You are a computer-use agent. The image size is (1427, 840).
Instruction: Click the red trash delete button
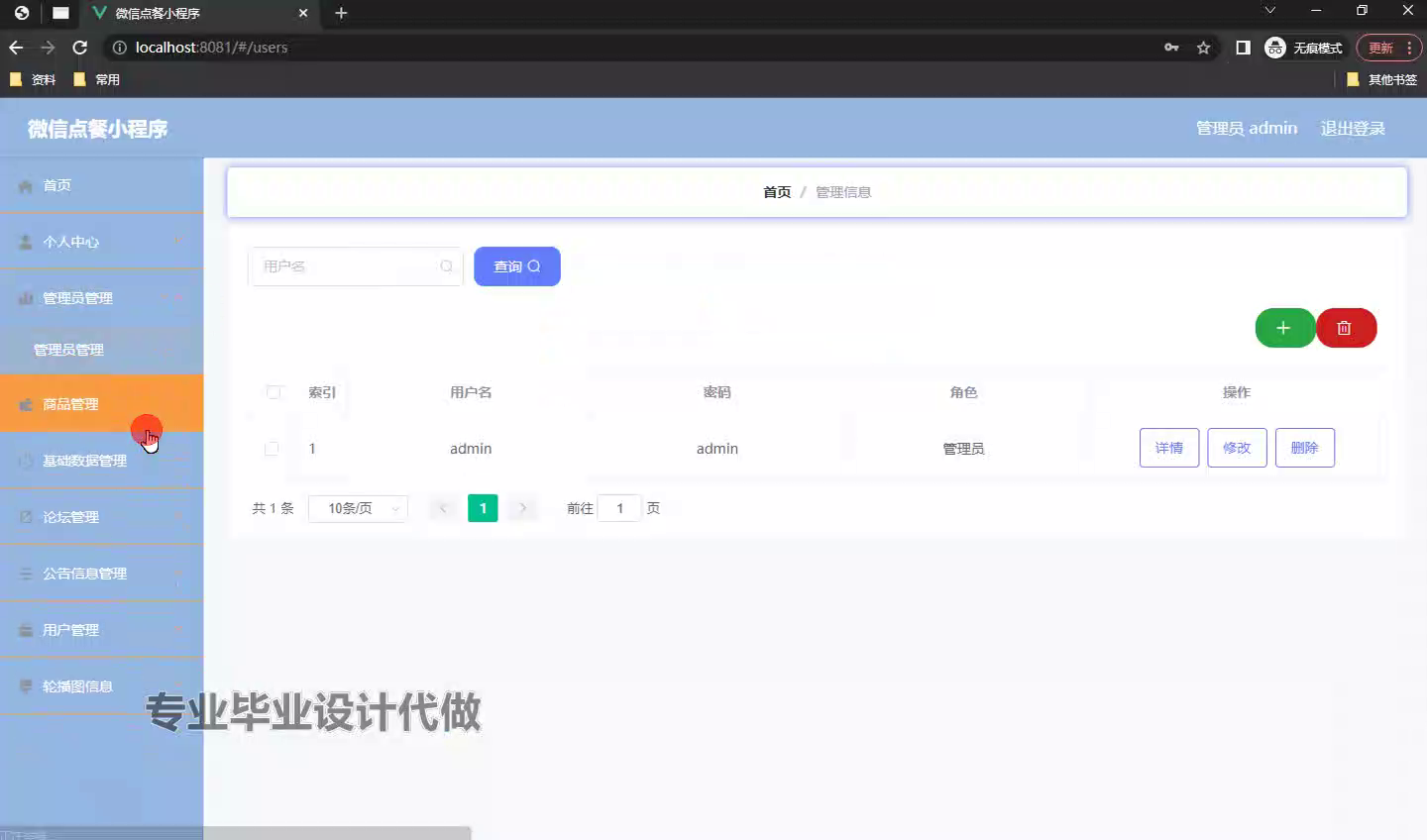pyautogui.click(x=1346, y=328)
